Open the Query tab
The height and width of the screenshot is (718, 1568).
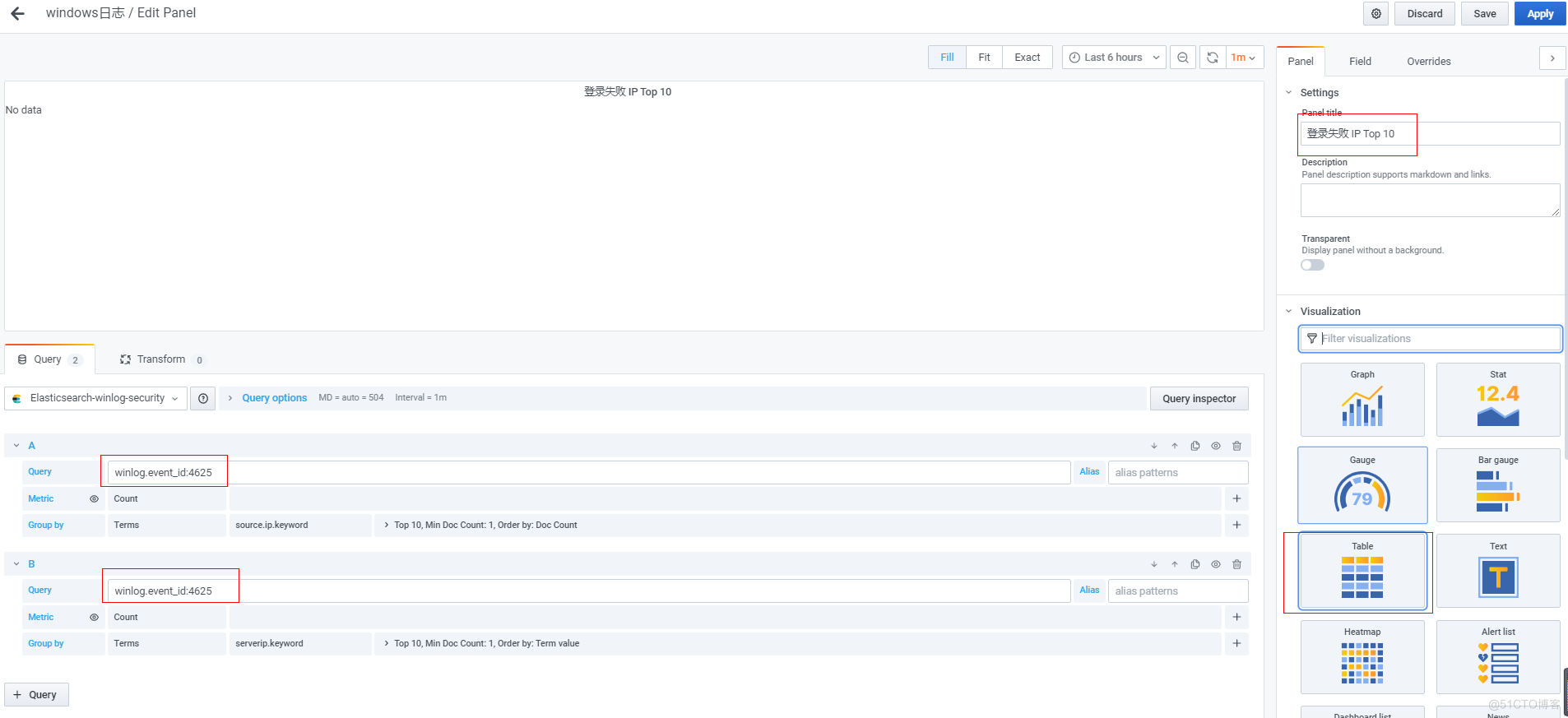point(49,359)
